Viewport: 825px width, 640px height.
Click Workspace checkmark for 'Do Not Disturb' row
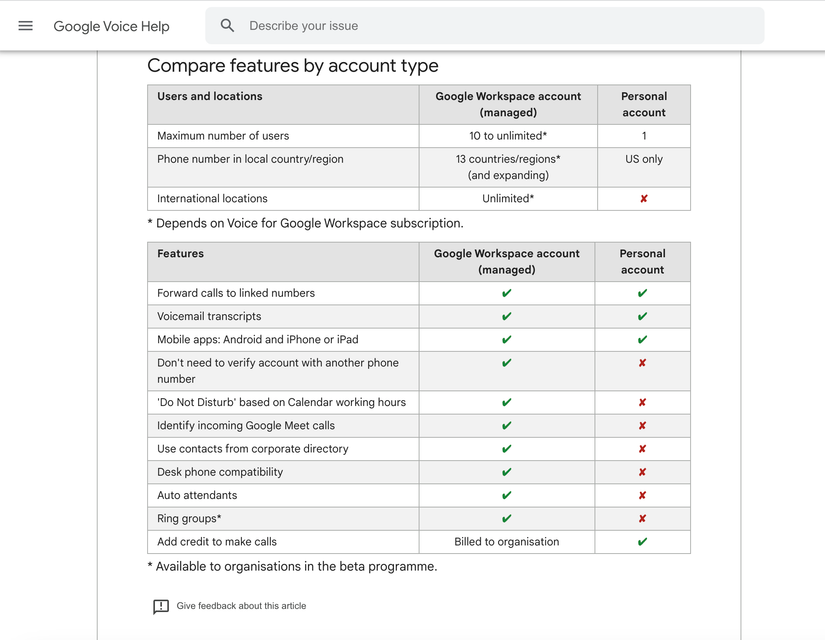pos(507,402)
